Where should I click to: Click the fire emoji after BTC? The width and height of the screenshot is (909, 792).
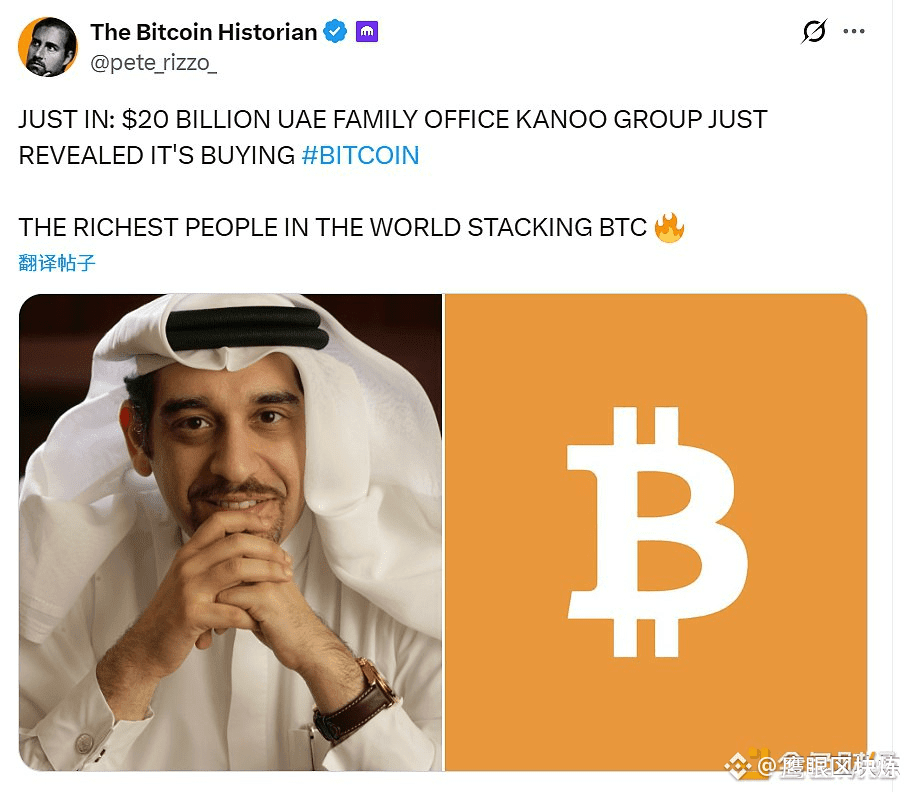click(669, 227)
